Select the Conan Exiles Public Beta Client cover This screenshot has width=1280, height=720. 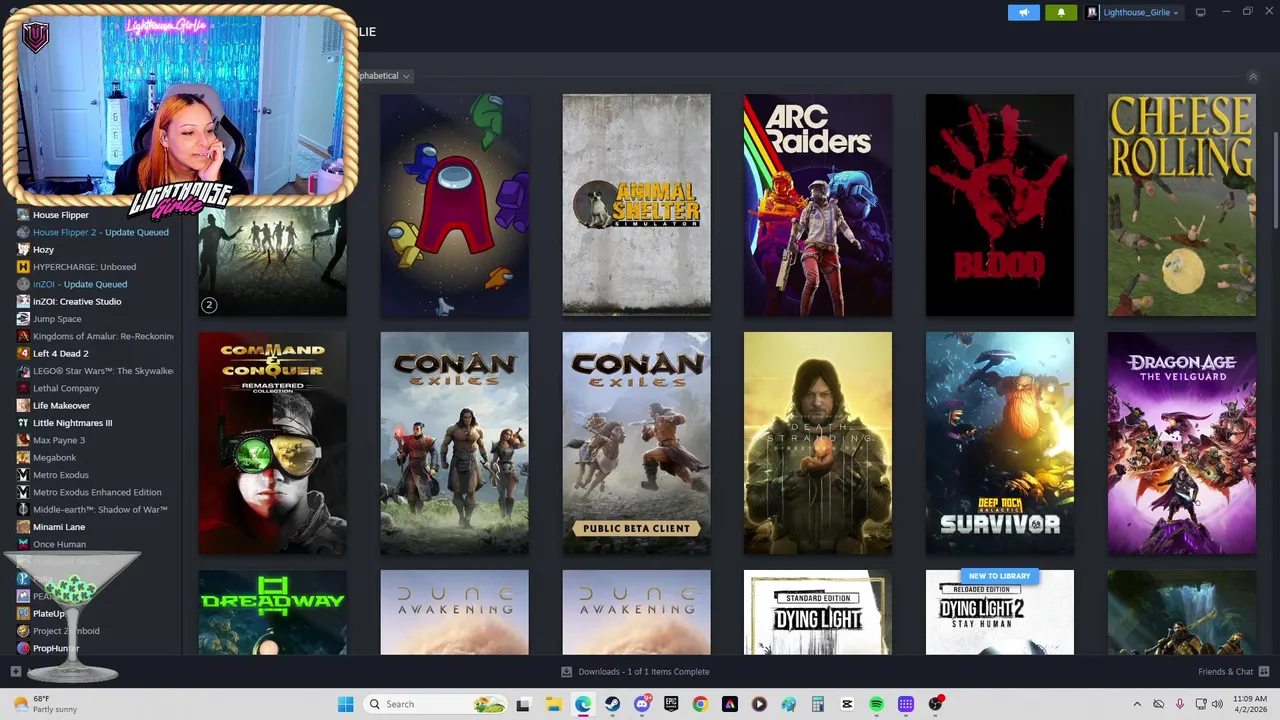(x=636, y=443)
